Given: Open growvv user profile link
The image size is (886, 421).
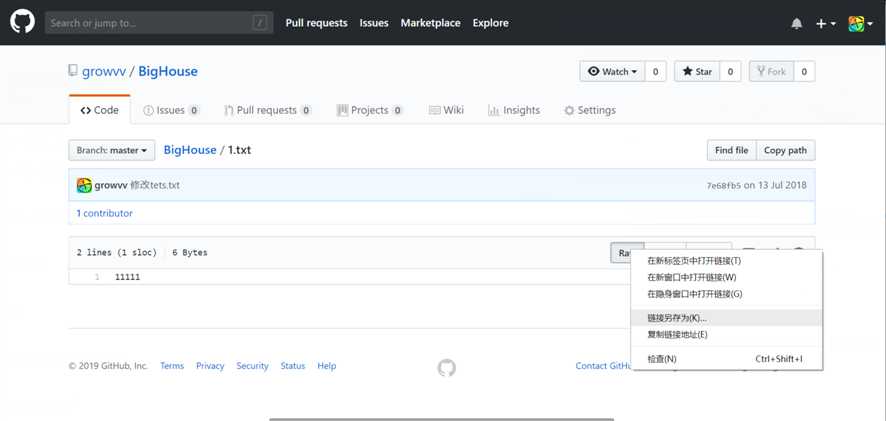Looking at the screenshot, I should pyautogui.click(x=104, y=72).
